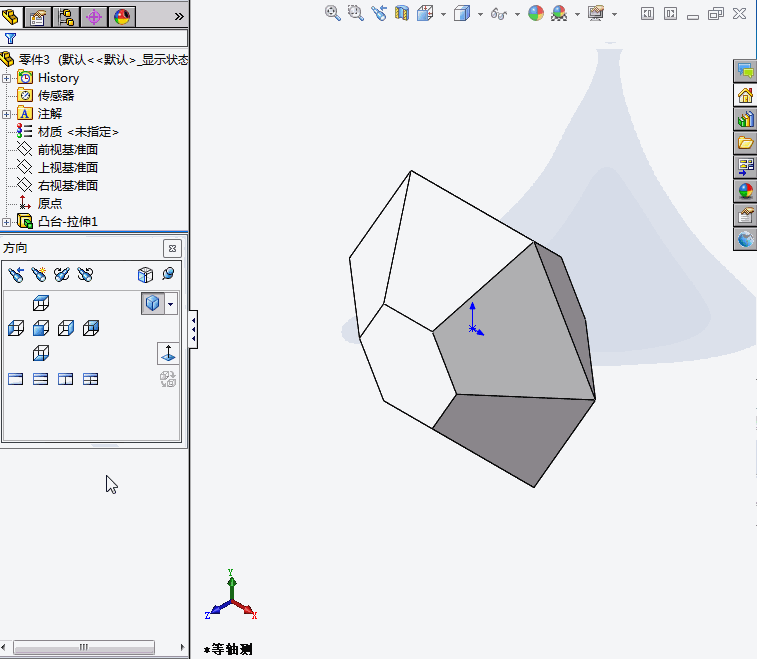Screen dimensions: 757x659
Task: Select the Bottom view orientation
Action: tap(41, 353)
